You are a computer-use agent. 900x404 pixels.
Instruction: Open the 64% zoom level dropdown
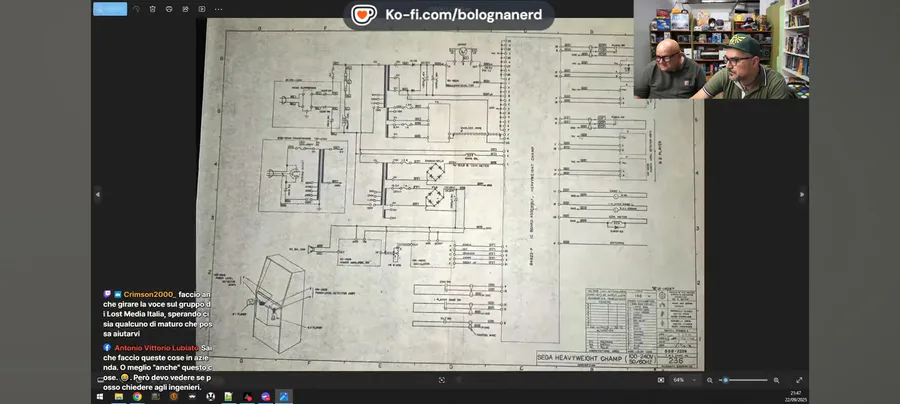click(x=685, y=380)
